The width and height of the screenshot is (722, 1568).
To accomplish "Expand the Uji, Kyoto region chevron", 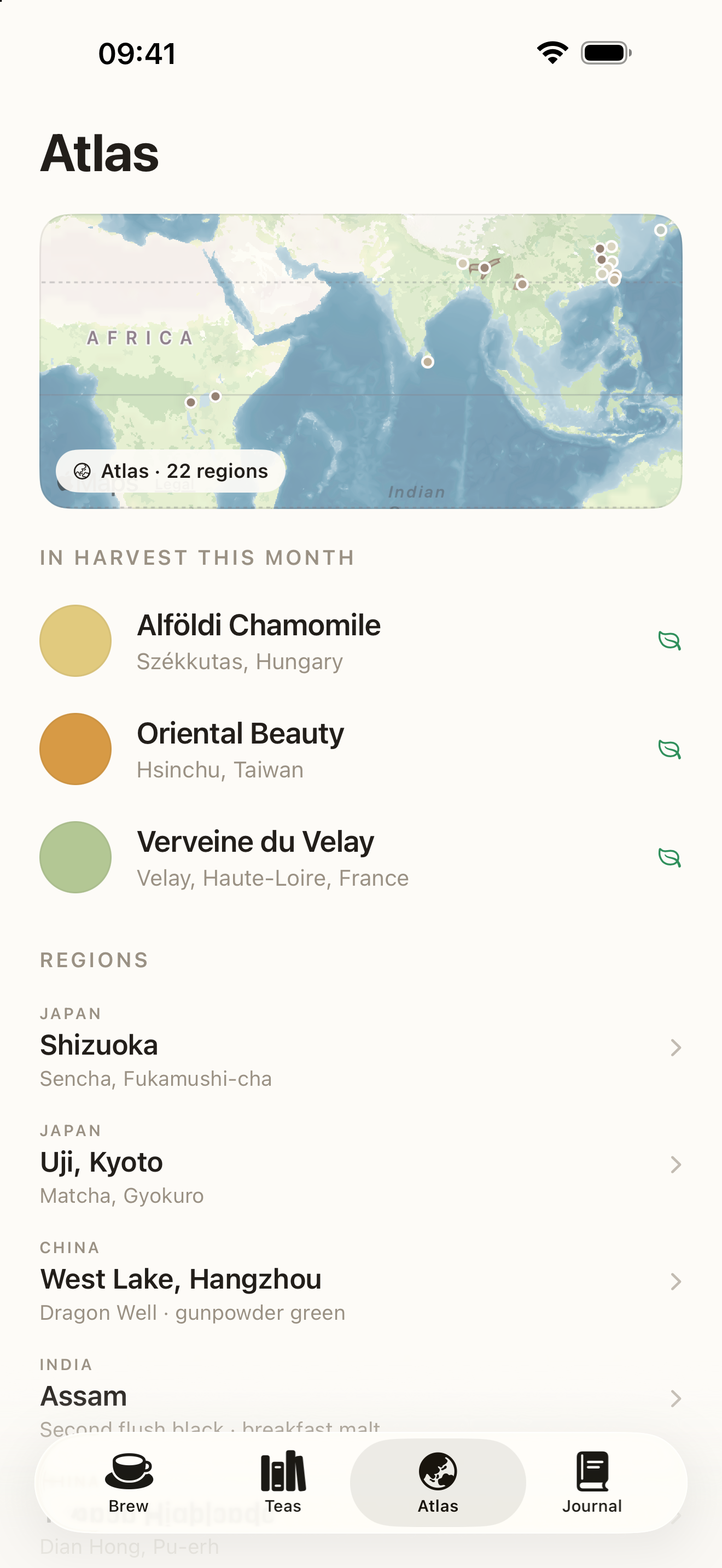I will [x=675, y=1165].
